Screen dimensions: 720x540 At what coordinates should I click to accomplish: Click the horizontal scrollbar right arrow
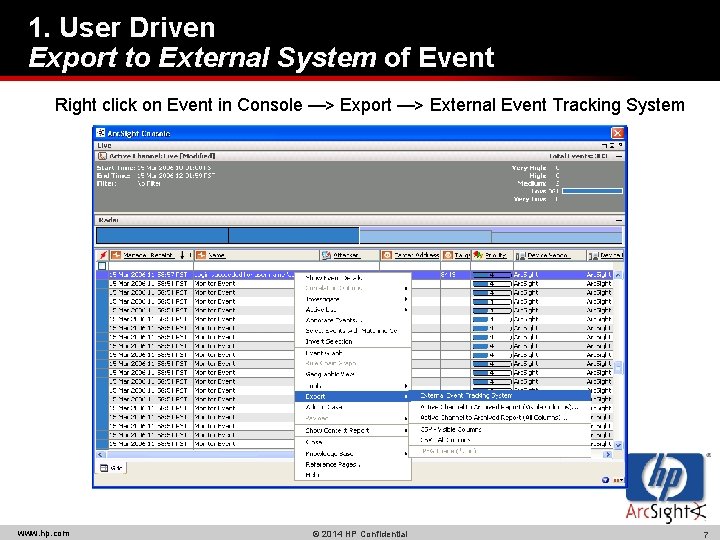(x=608, y=455)
